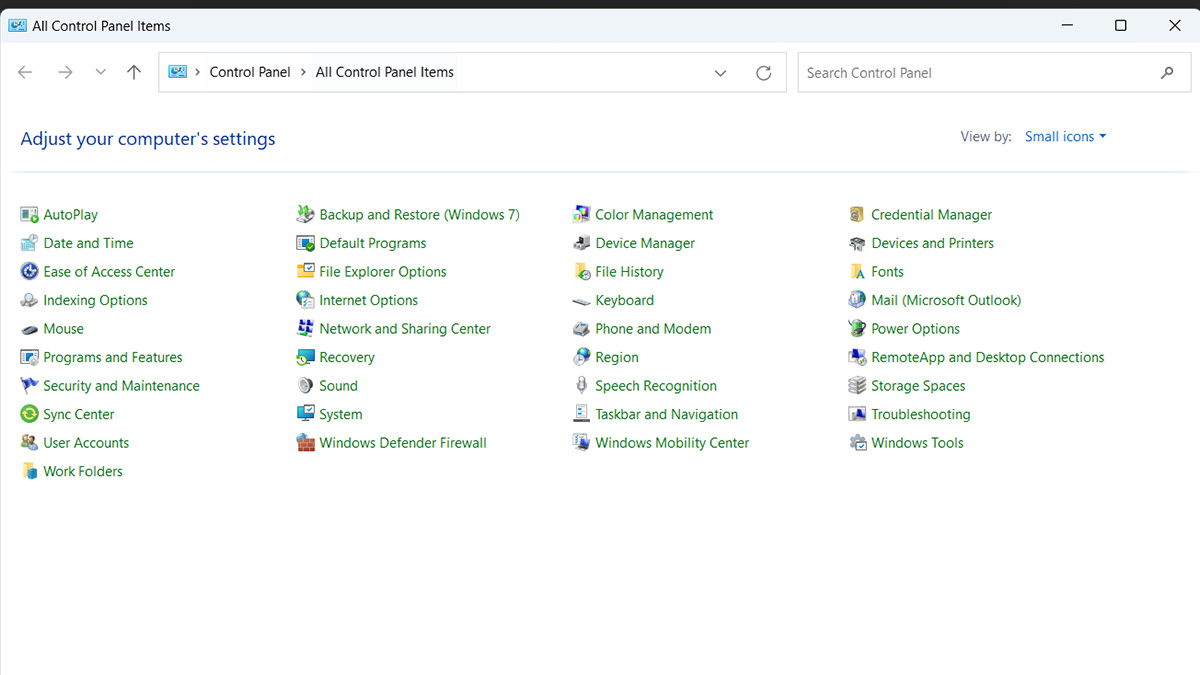This screenshot has height=675, width=1200.
Task: Select the Security and Maintenance flag icon
Action: [29, 386]
